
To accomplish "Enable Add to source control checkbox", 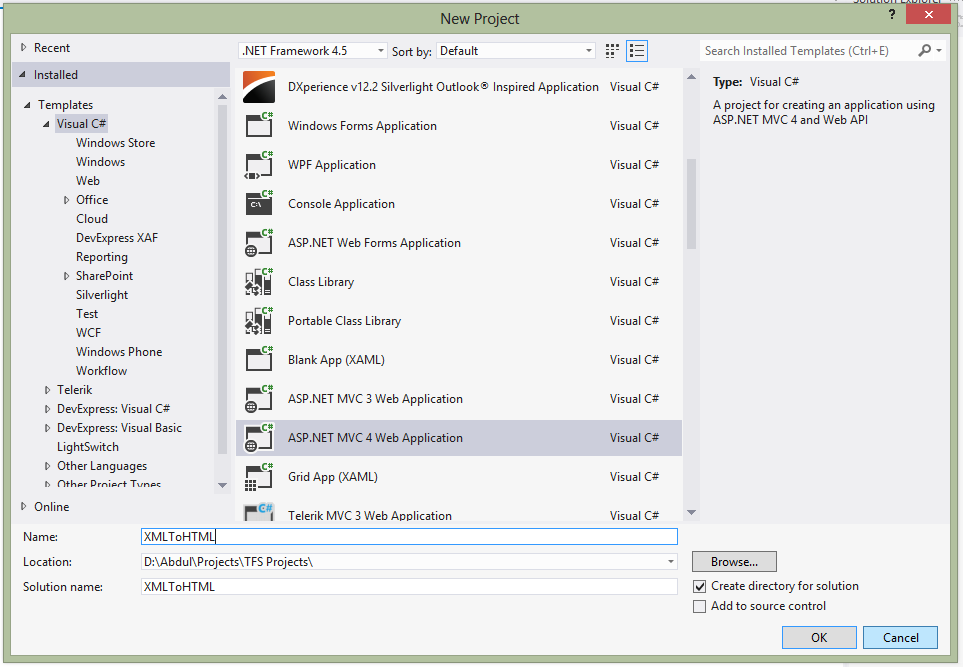I will pos(700,607).
